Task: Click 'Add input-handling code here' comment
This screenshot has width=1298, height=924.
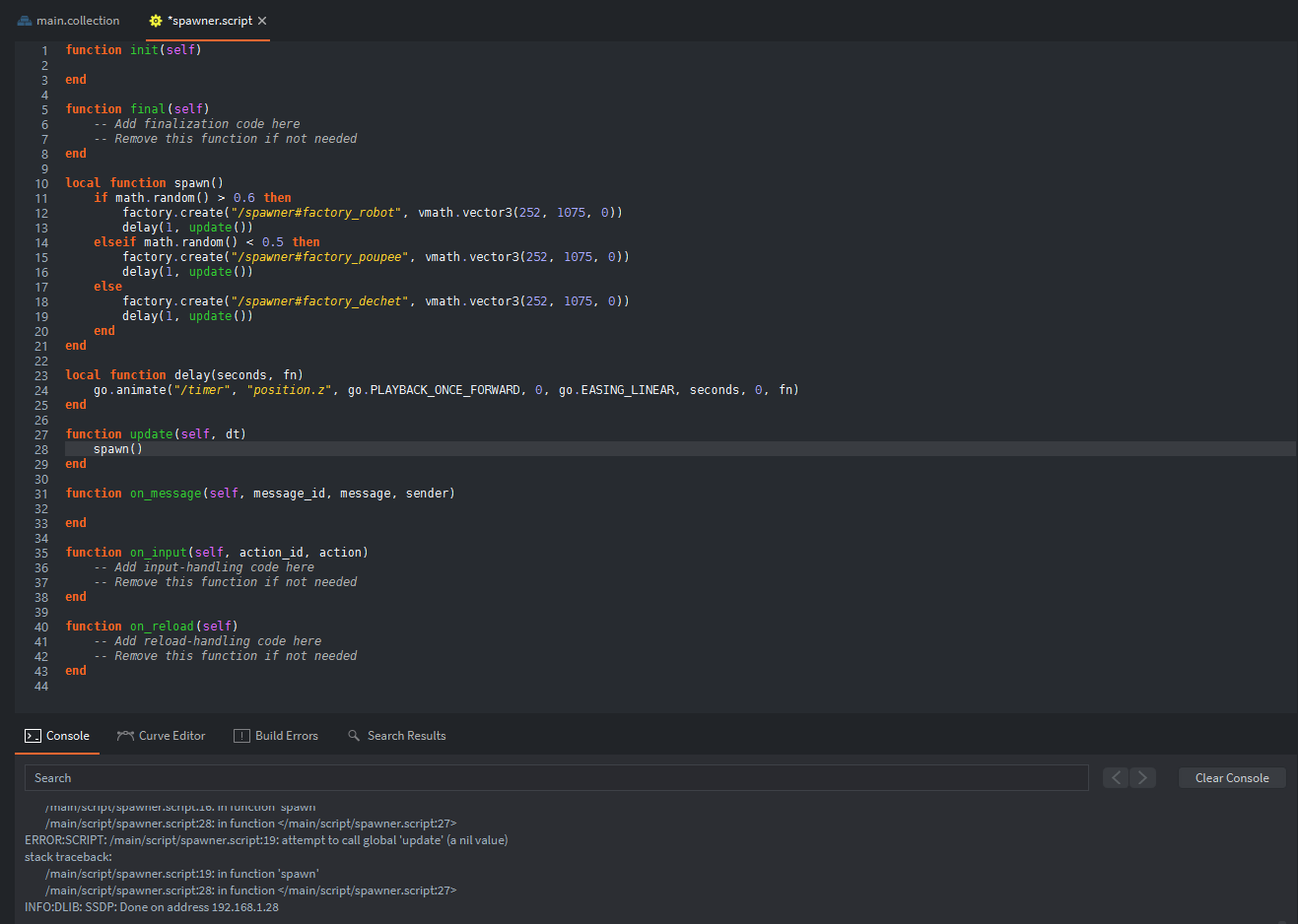Action: (x=204, y=567)
